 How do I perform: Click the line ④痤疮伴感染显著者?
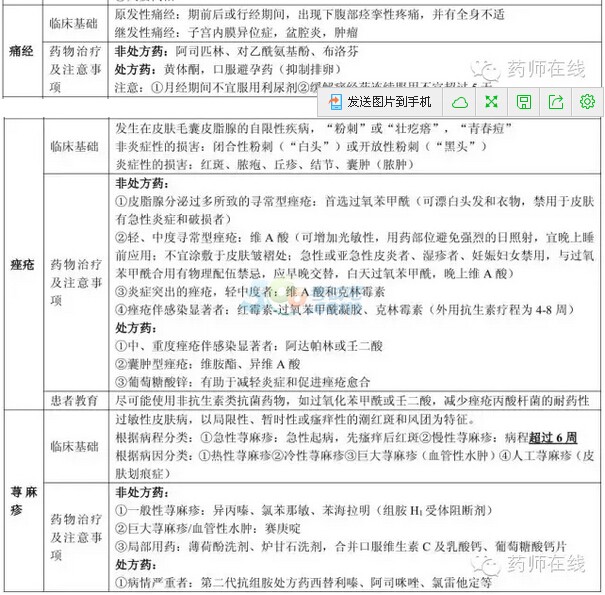[x=345, y=310]
